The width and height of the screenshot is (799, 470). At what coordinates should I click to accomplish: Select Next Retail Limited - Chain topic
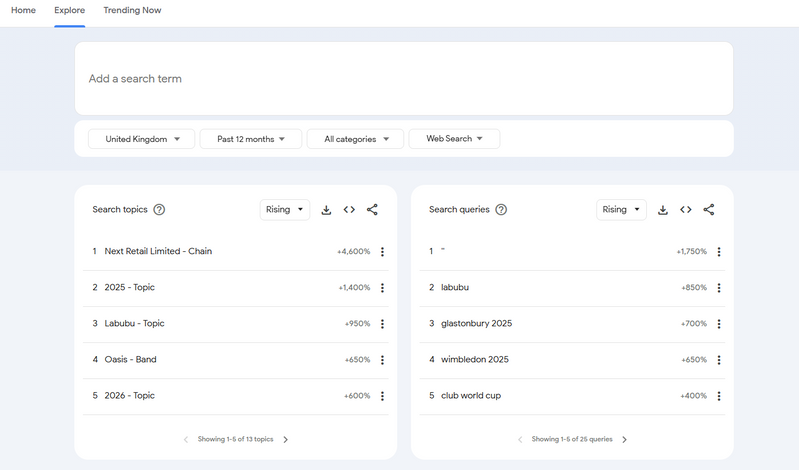tap(158, 251)
